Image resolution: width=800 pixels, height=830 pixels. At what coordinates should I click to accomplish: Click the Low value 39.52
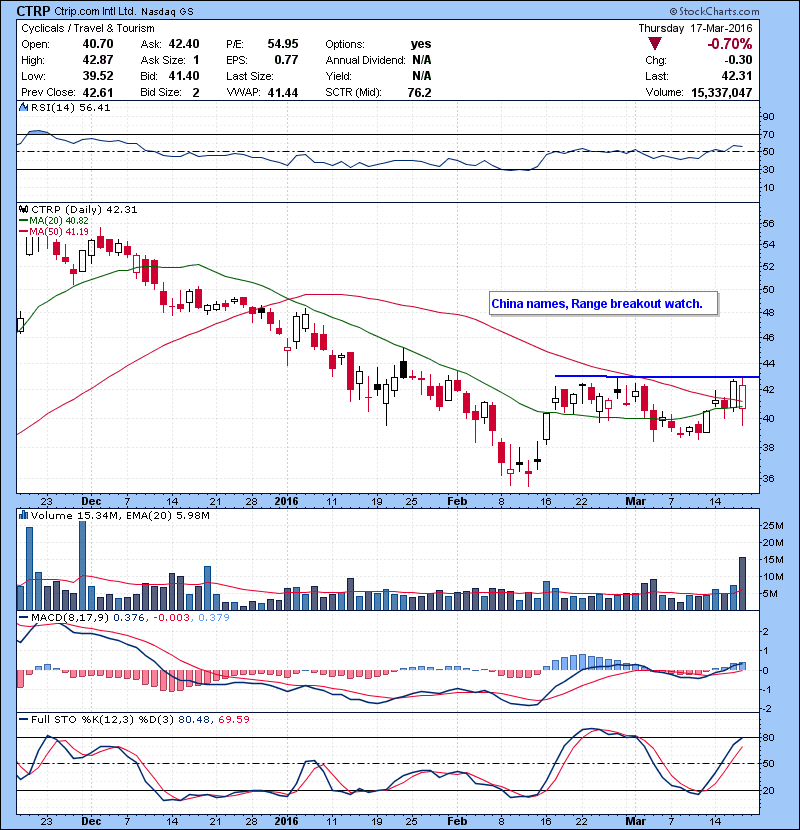[x=98, y=76]
